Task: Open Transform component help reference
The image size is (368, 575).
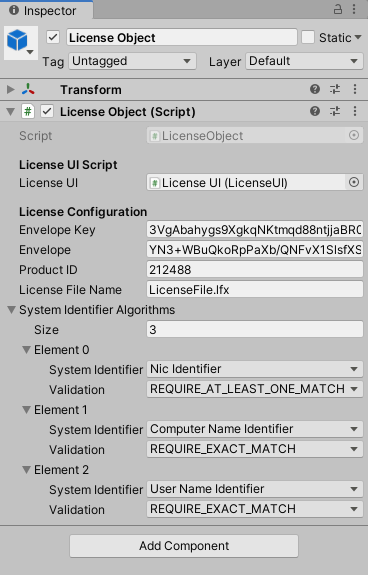Action: tap(315, 89)
